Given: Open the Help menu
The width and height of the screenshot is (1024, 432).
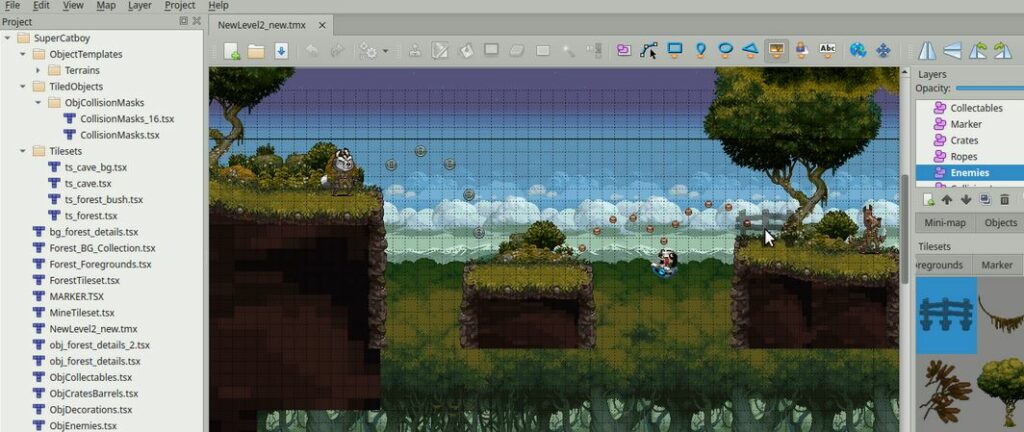Looking at the screenshot, I should [218, 5].
